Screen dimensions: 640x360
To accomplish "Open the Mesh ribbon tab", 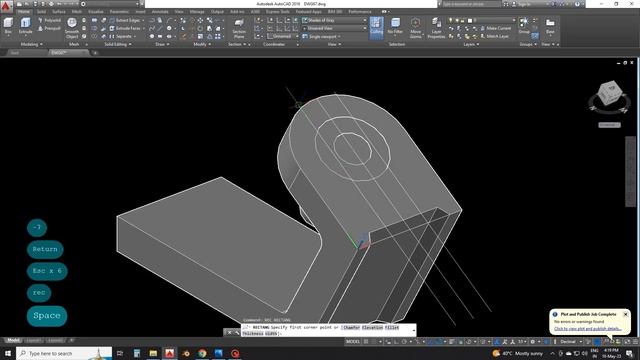I will [x=77, y=12].
